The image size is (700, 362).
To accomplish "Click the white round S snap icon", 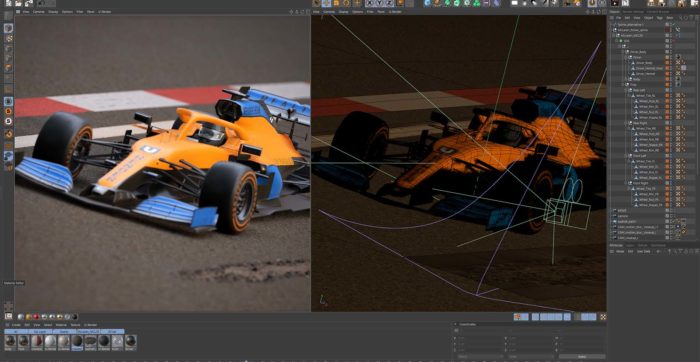I will click(8, 121).
